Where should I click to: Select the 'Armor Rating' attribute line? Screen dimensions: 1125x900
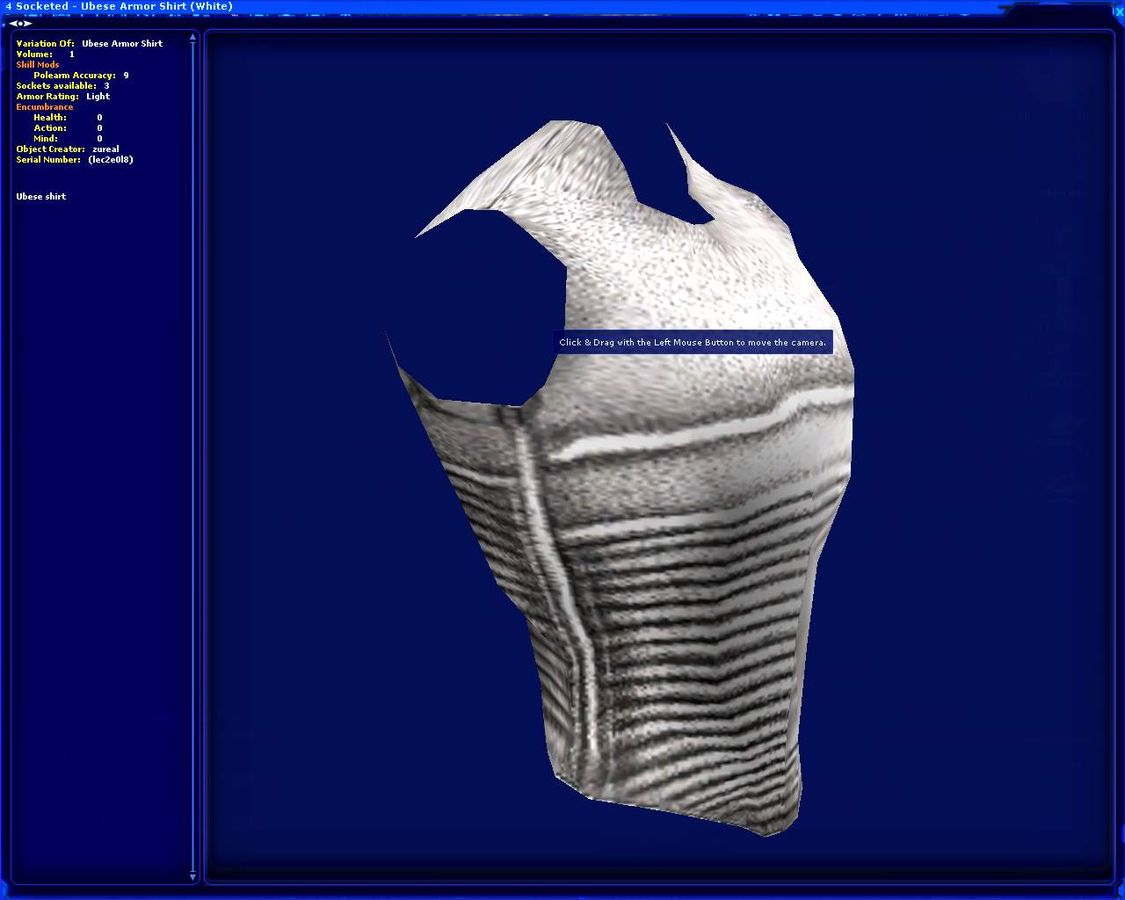[x=62, y=97]
